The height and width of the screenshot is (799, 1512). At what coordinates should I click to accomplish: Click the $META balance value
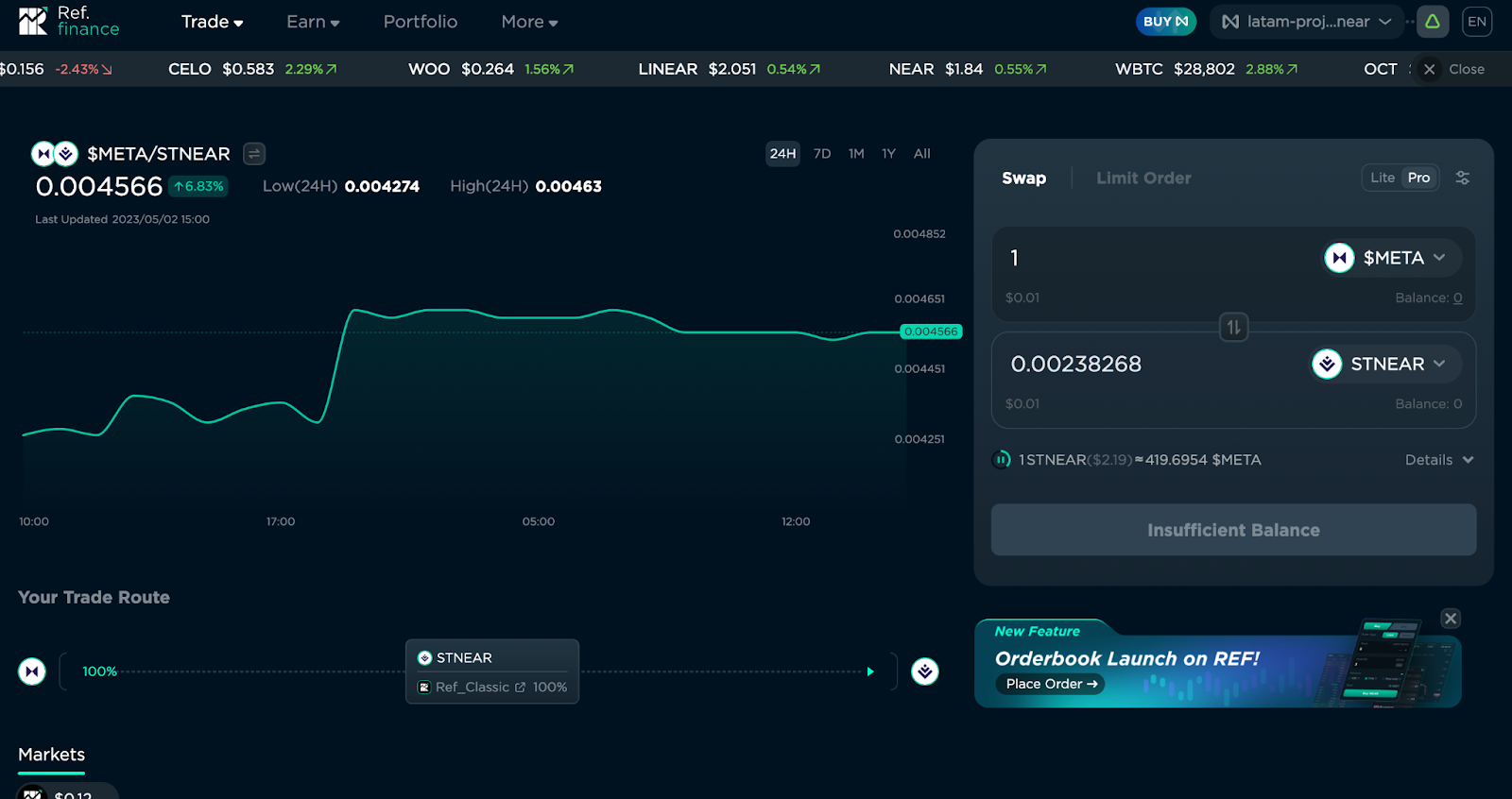point(1457,297)
